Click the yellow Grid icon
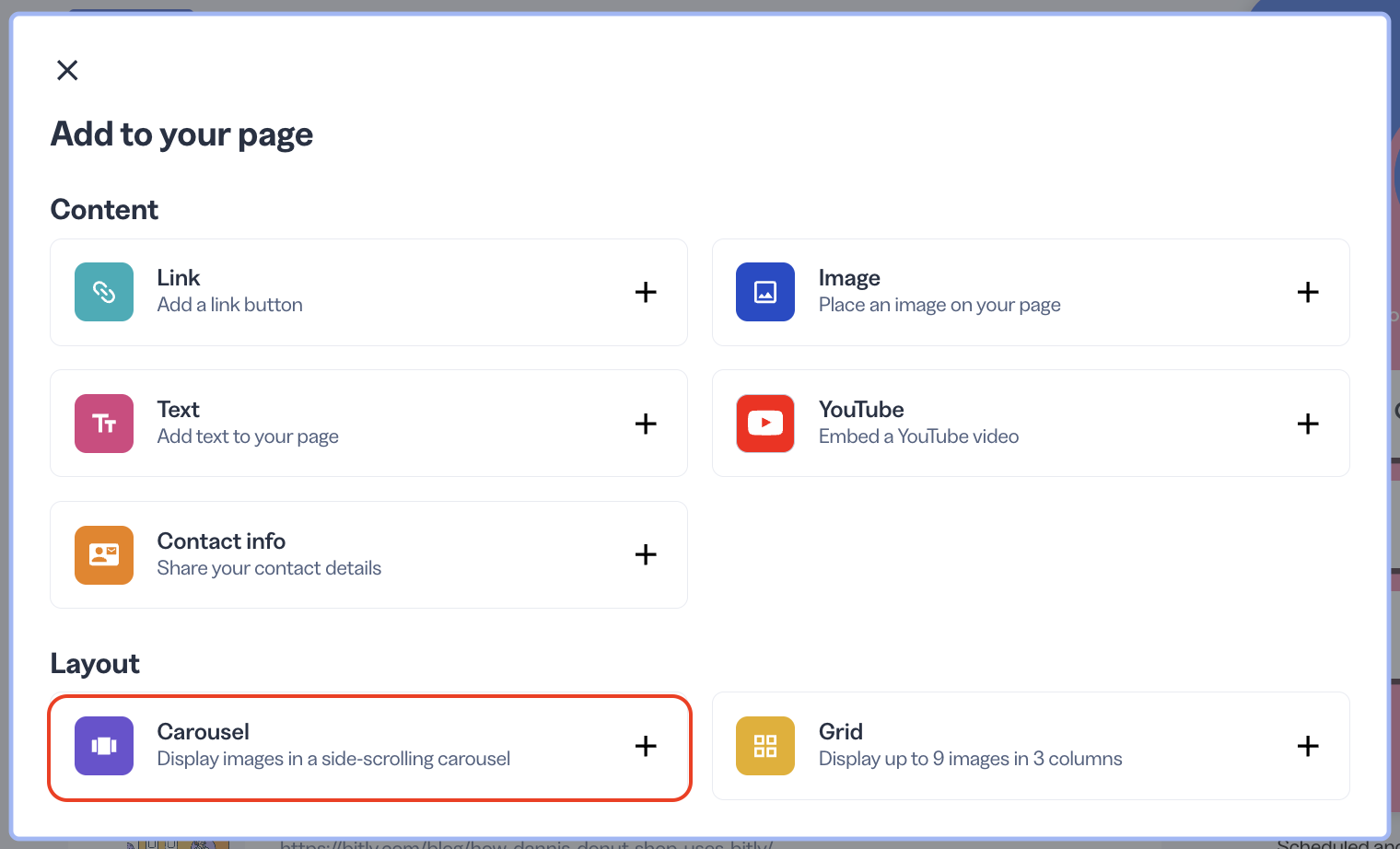Image resolution: width=1400 pixels, height=849 pixels. pyautogui.click(x=765, y=746)
